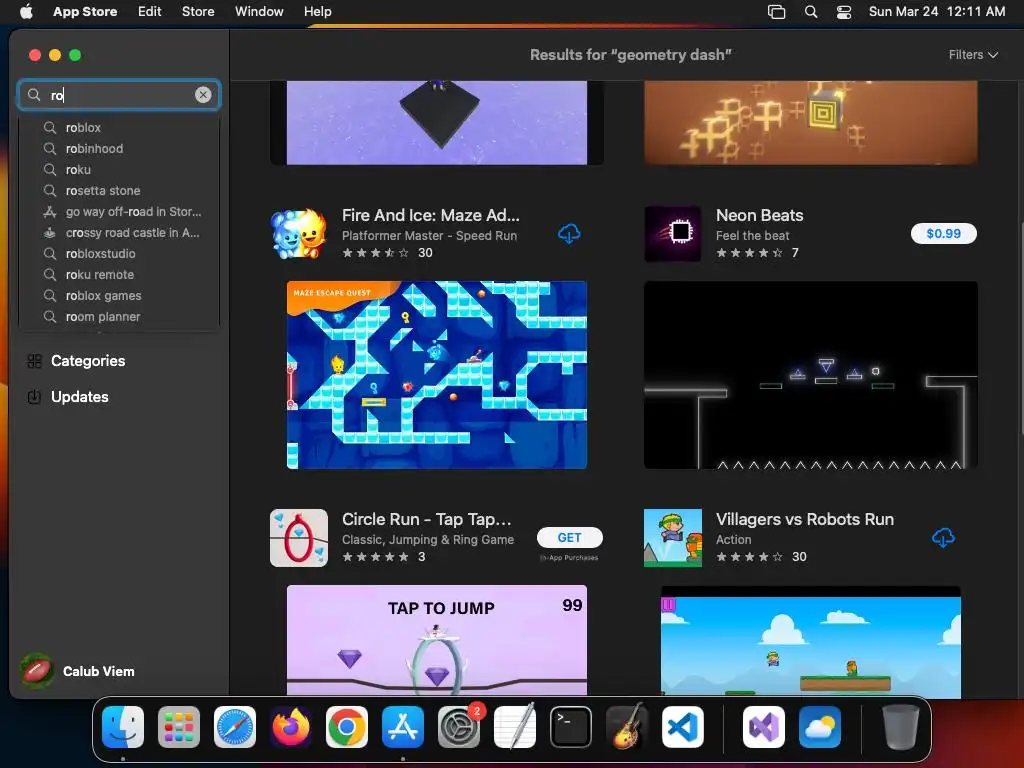This screenshot has height=768, width=1024.
Task: Open the Edit menu
Action: coord(150,11)
